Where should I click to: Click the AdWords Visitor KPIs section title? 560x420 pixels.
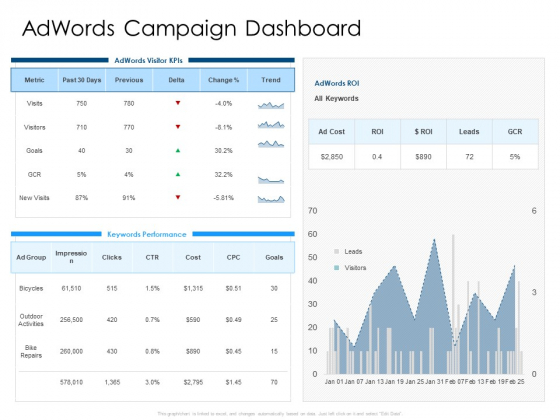[x=148, y=60]
